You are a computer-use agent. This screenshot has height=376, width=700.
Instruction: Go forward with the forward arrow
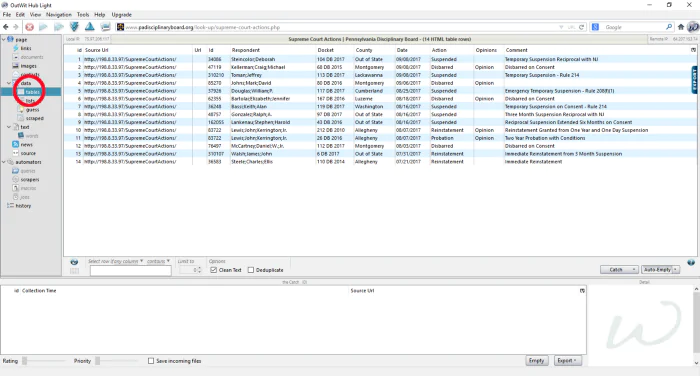pyautogui.click(x=16, y=27)
